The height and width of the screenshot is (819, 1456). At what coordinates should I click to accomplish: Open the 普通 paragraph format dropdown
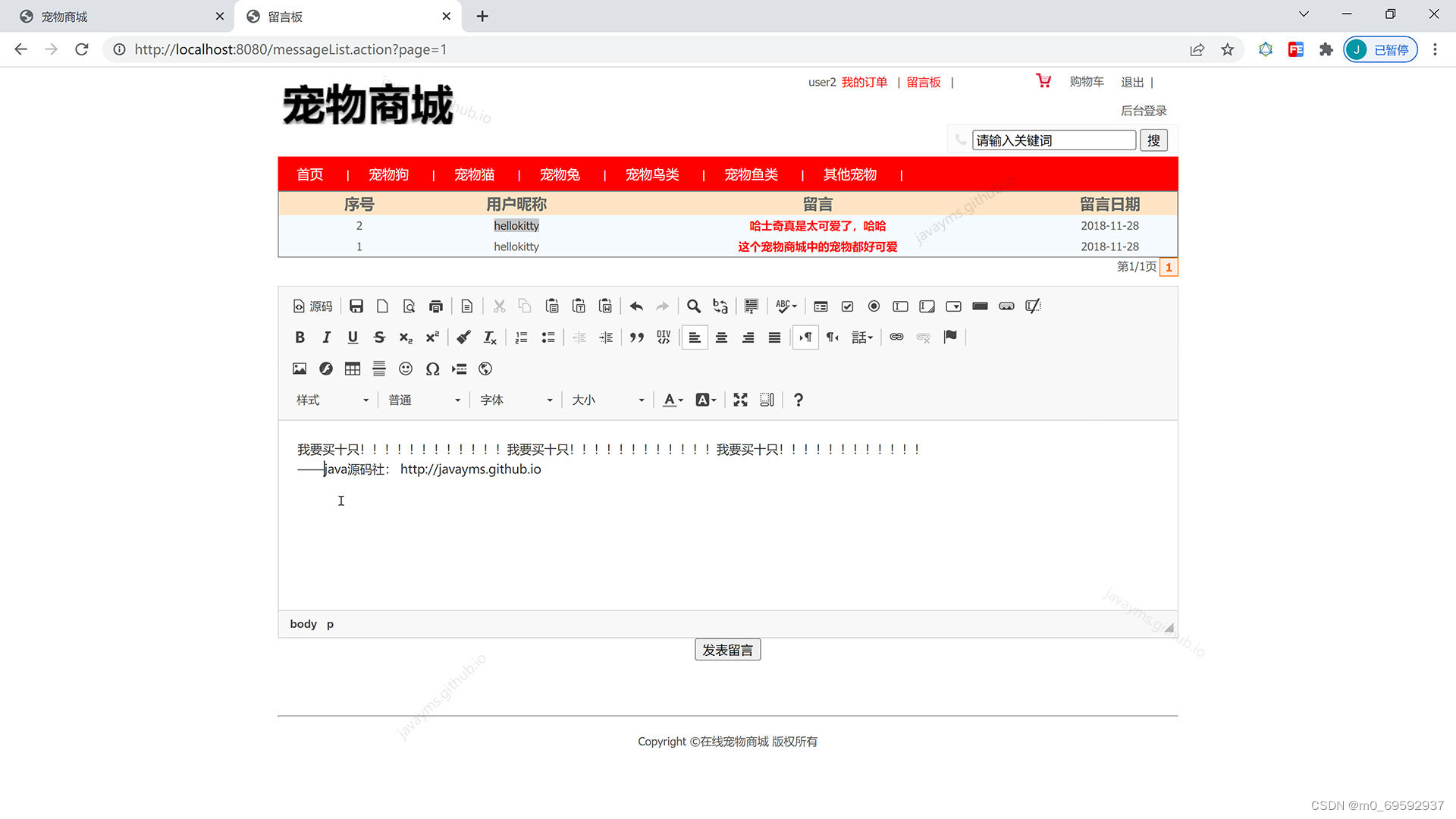[x=425, y=400]
